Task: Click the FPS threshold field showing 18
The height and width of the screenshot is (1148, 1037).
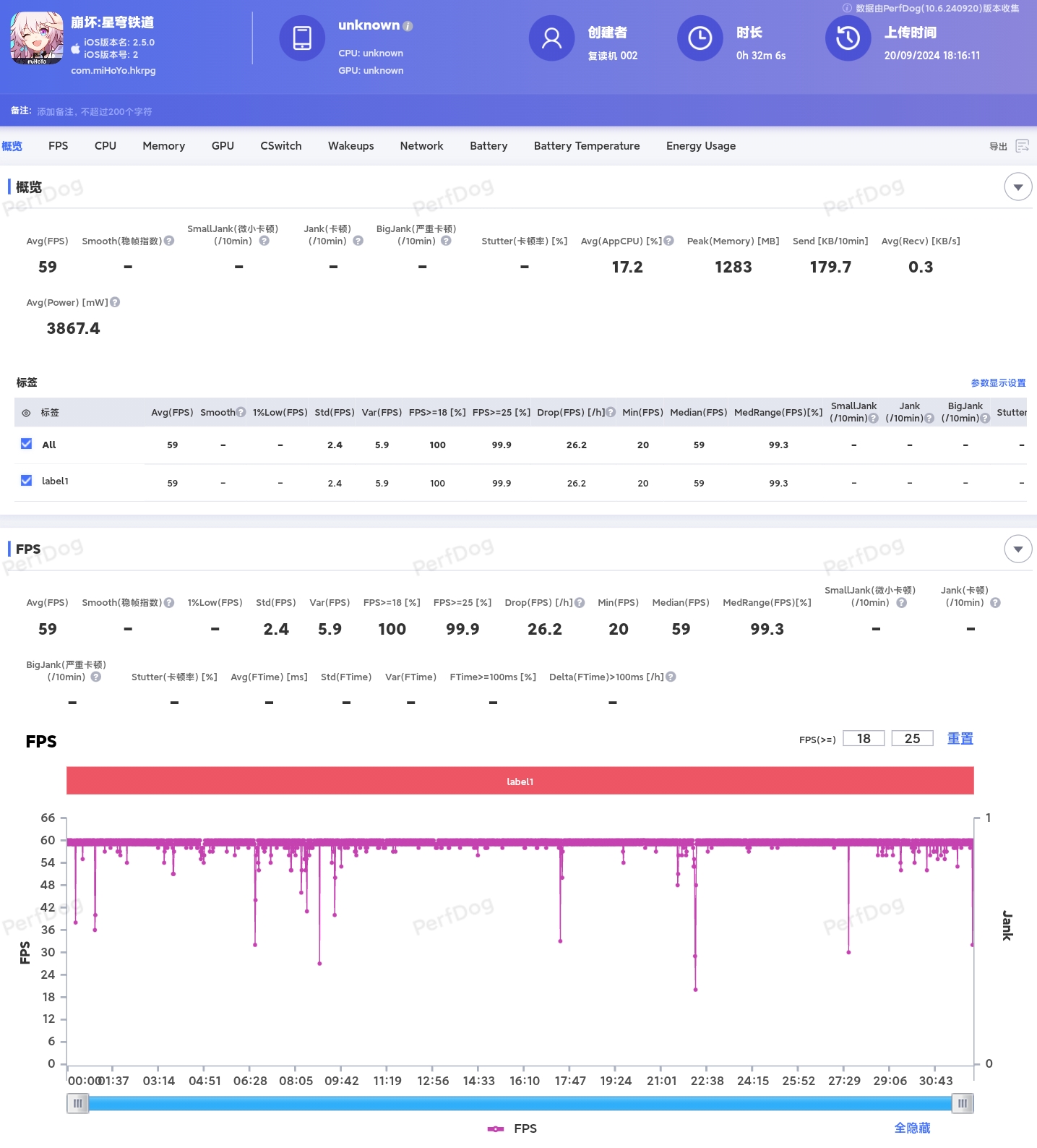Action: click(x=864, y=738)
